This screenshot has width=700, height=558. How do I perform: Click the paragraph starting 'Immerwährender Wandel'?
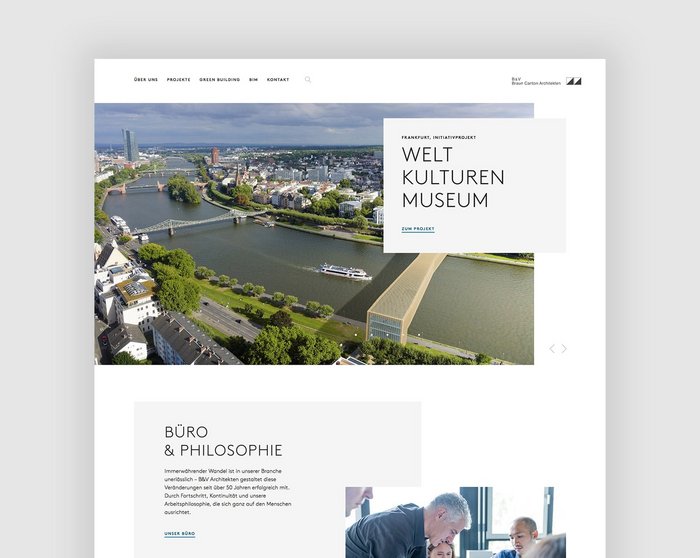click(x=228, y=491)
